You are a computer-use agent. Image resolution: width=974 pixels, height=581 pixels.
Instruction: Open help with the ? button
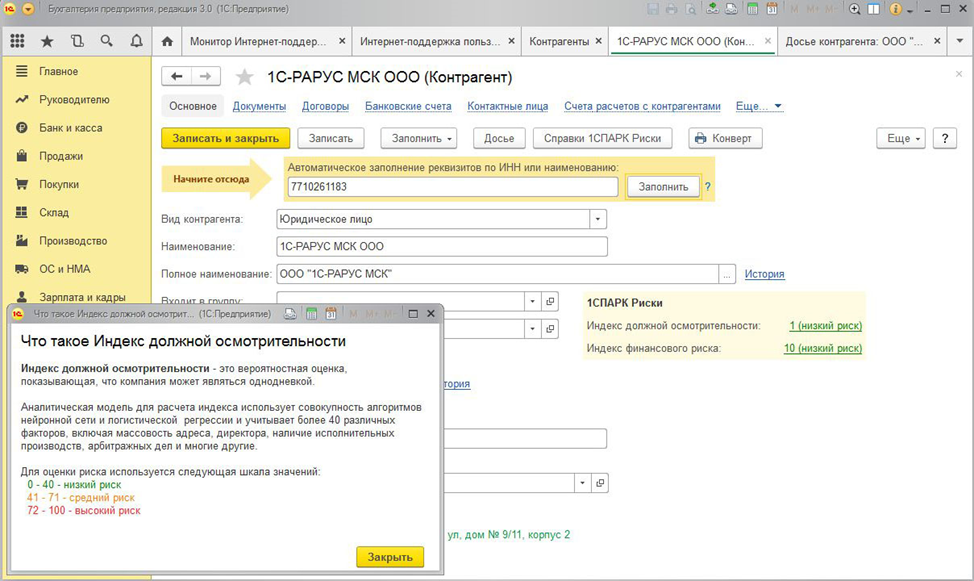(x=945, y=139)
